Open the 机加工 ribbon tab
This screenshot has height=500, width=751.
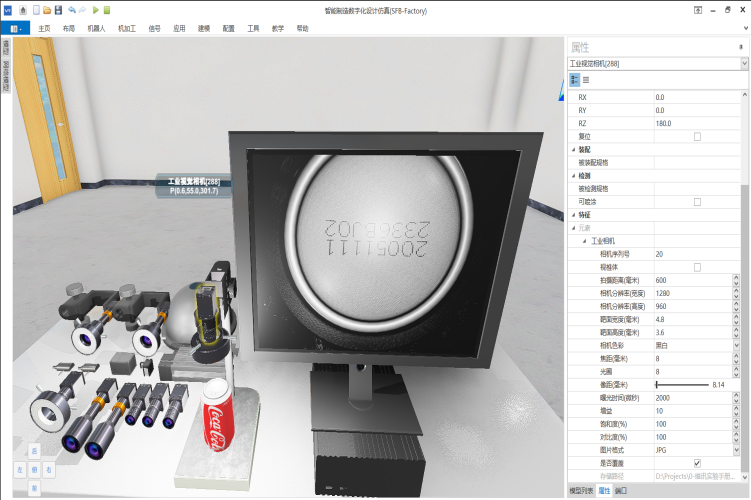point(127,28)
